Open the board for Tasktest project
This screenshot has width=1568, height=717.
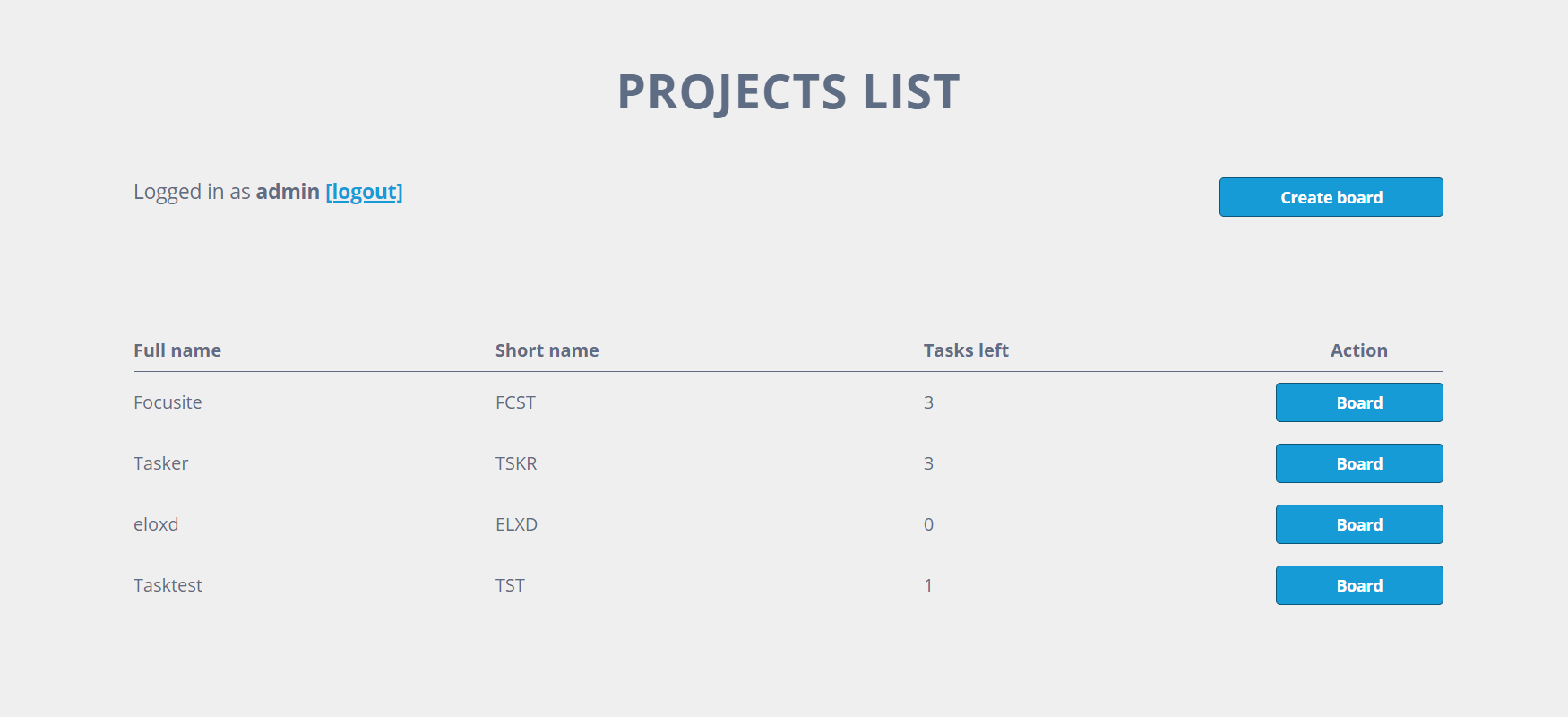click(x=1358, y=585)
